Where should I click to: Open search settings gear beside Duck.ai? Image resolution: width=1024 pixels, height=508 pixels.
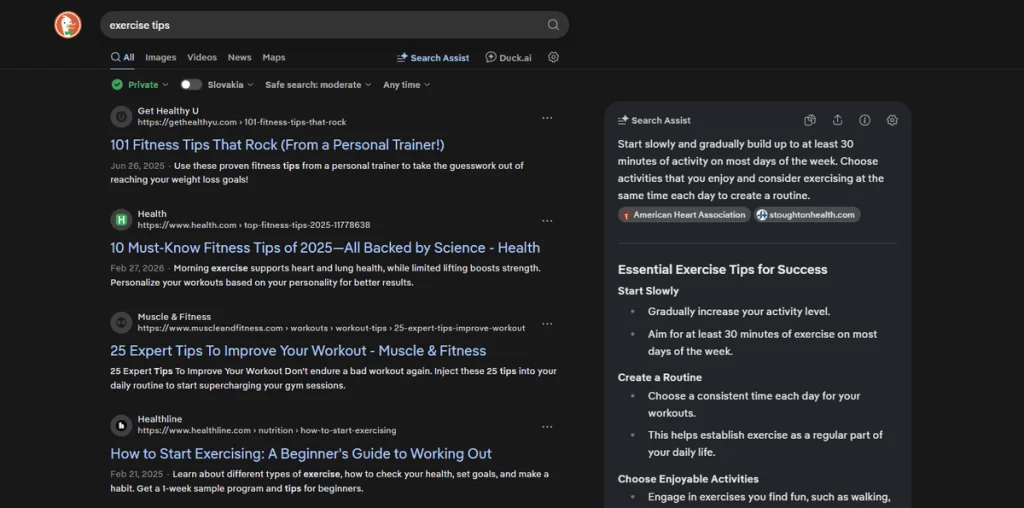(553, 57)
